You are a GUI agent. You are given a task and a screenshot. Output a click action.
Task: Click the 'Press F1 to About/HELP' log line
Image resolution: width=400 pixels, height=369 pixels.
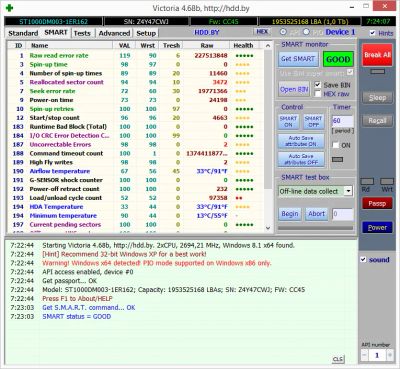(x=77, y=298)
